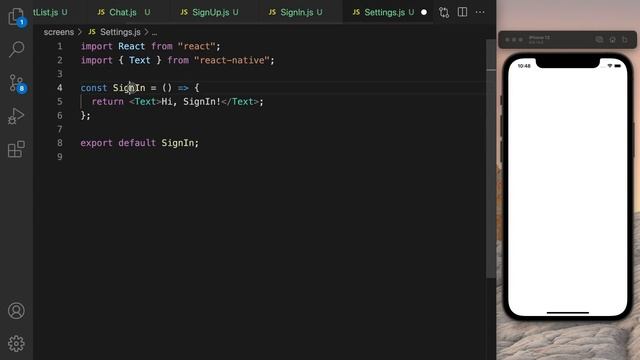
Task: Click the screens breadcrumb folder
Action: 59,32
